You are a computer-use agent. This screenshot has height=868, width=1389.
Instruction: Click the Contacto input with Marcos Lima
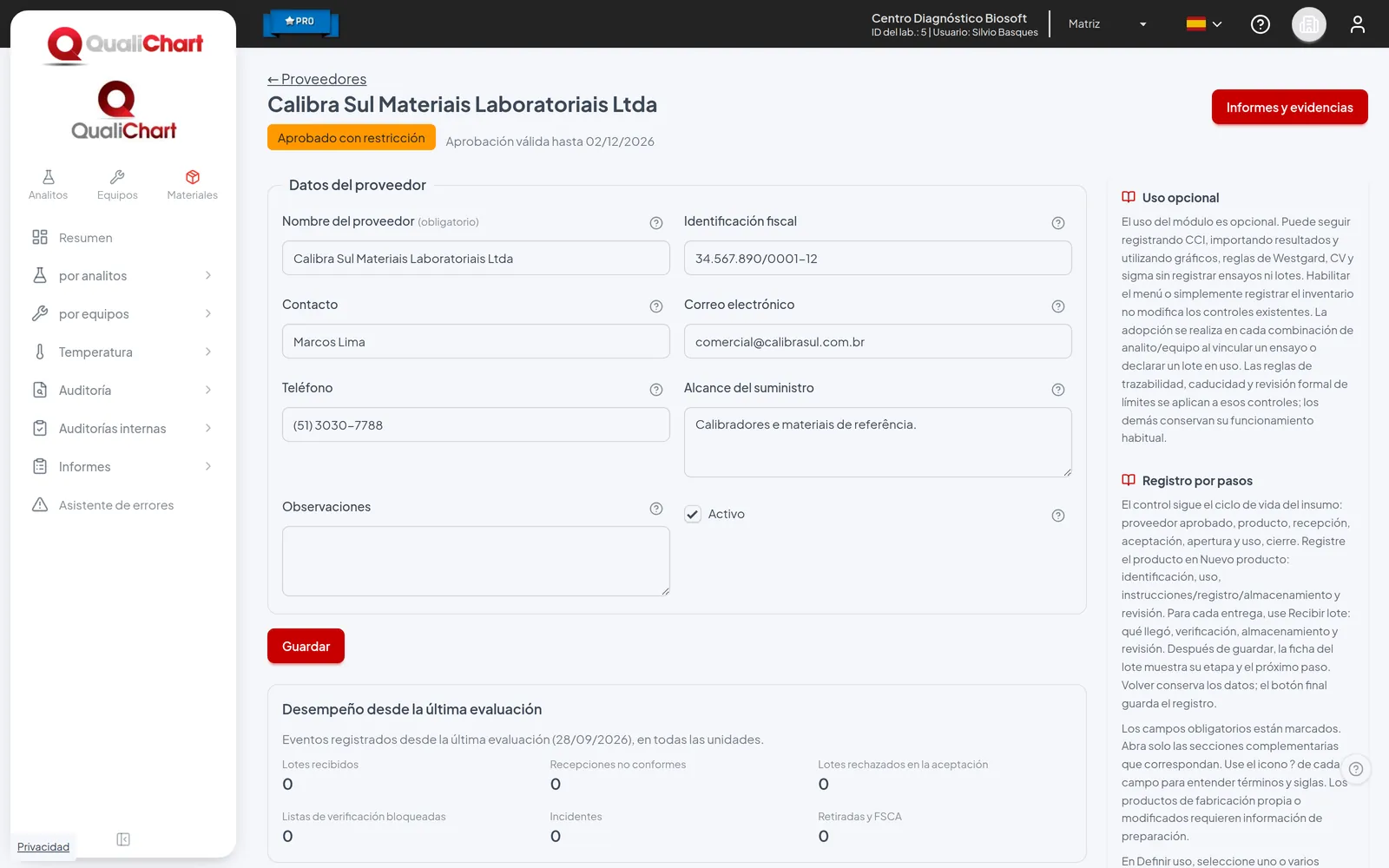(476, 341)
